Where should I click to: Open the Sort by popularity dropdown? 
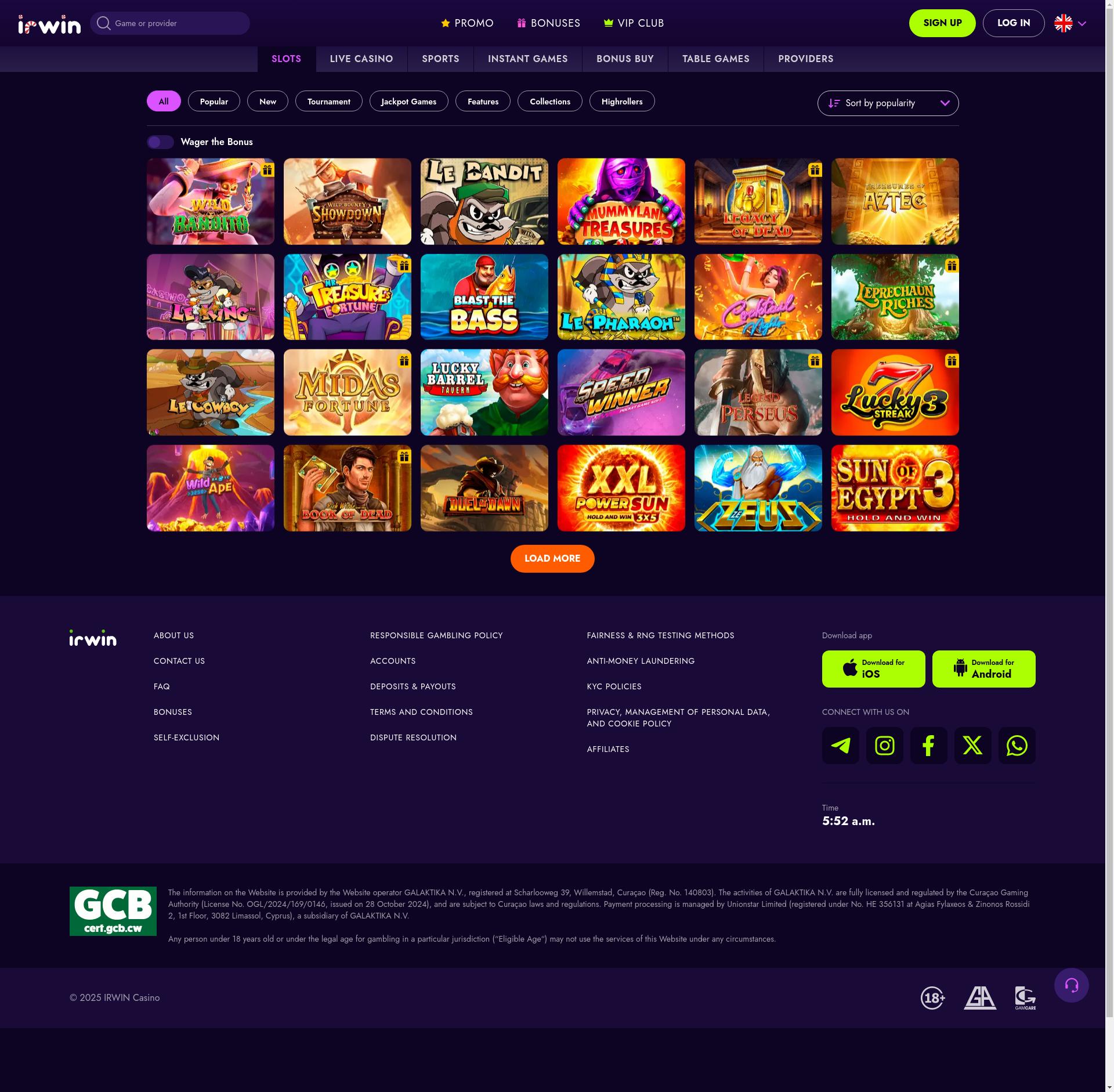(x=888, y=103)
